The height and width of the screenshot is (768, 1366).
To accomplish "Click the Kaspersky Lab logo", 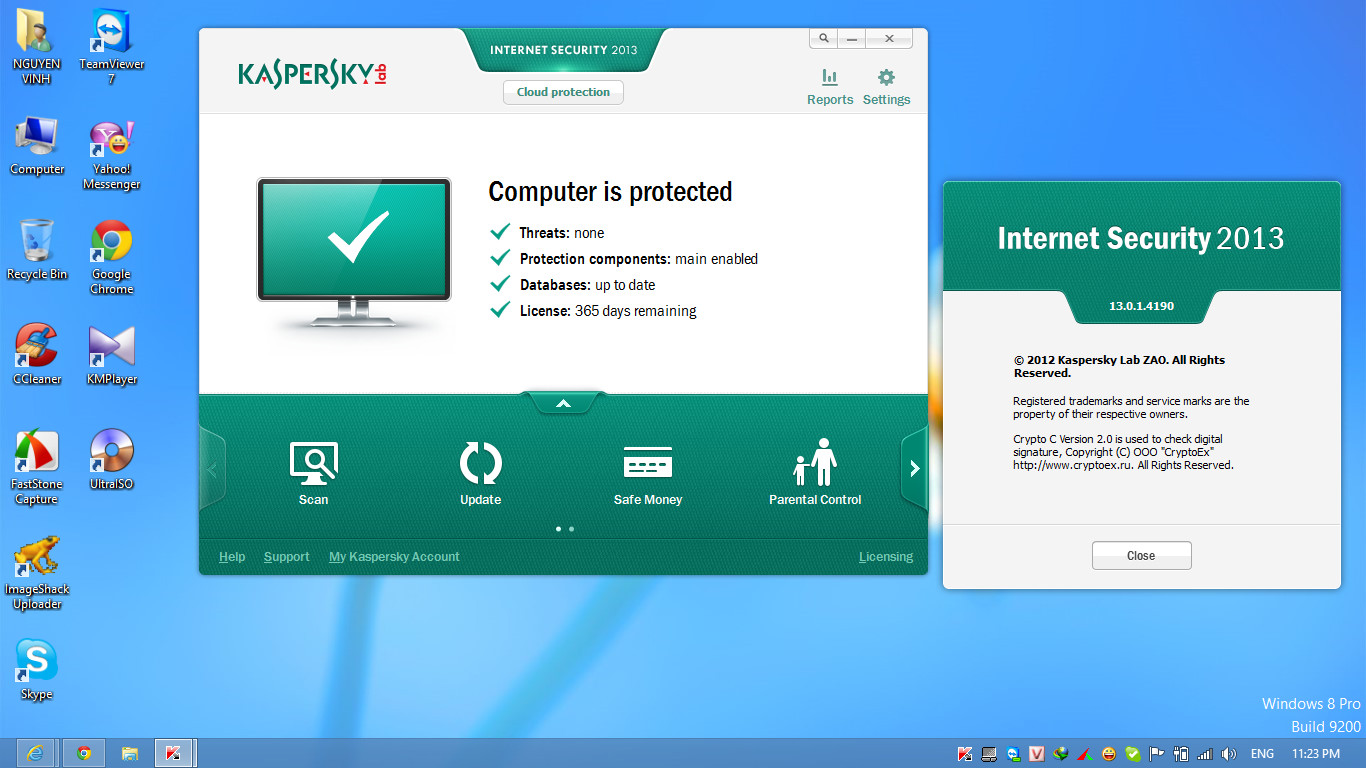I will click(312, 74).
